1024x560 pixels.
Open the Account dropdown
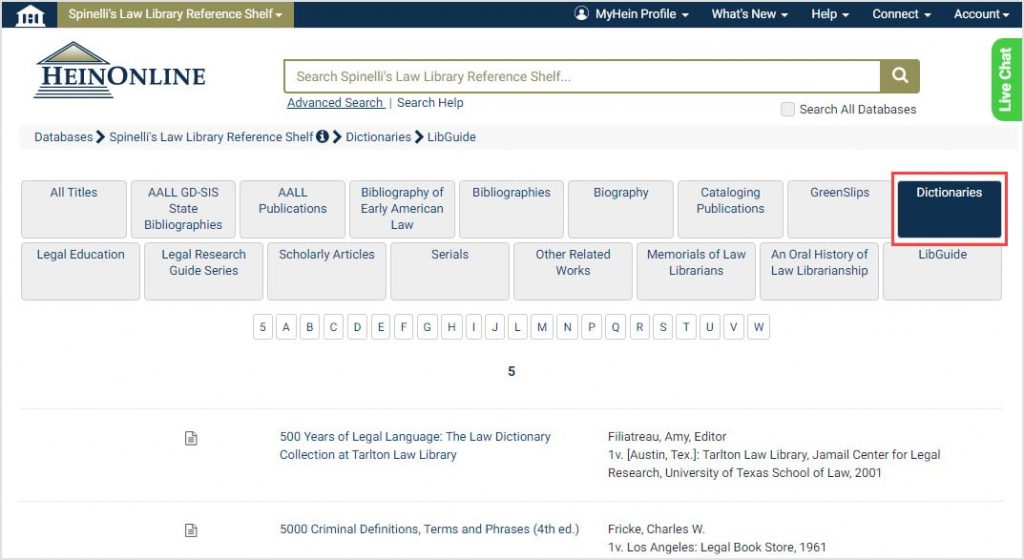point(982,14)
